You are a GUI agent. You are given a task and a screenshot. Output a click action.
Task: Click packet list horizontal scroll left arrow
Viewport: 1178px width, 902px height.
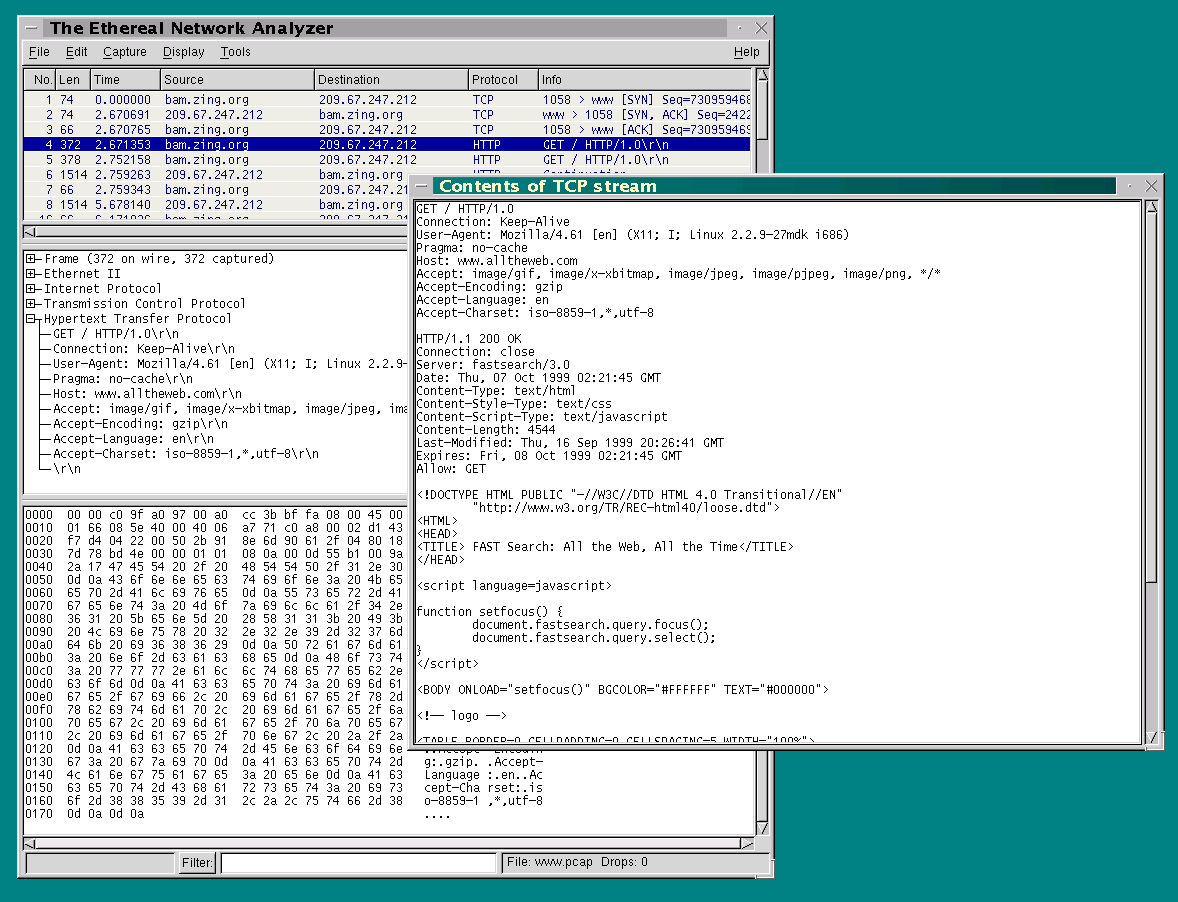pos(31,231)
